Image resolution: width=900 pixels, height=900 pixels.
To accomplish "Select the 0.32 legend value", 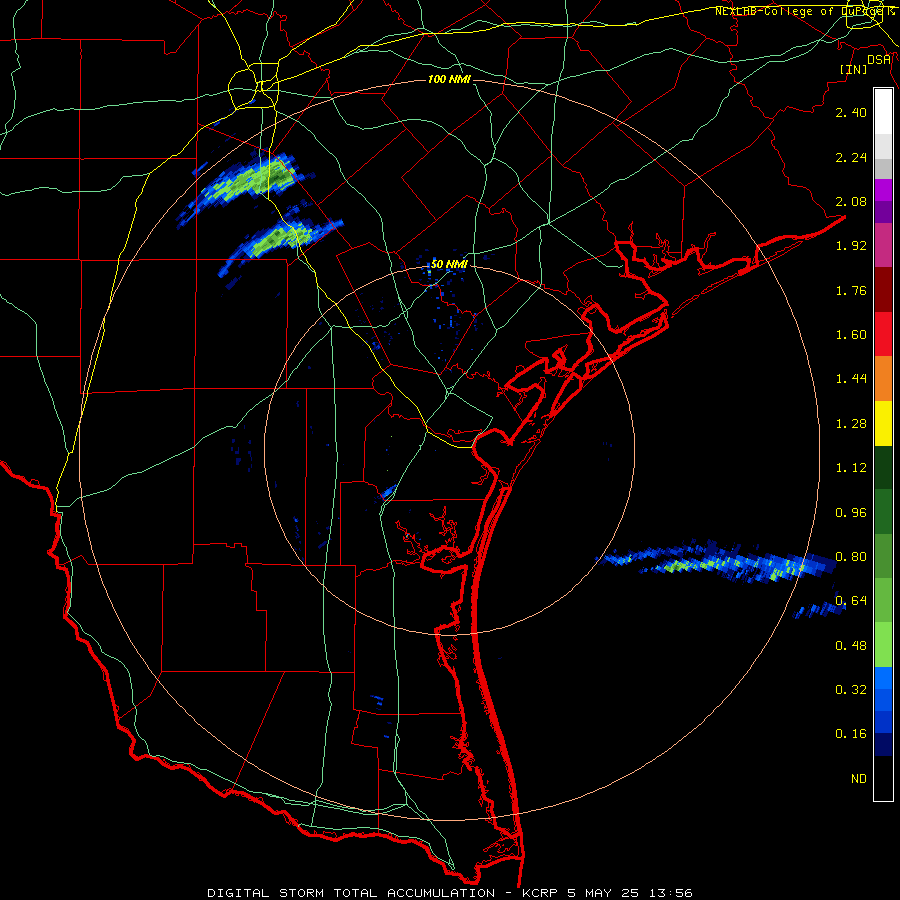I will pyautogui.click(x=851, y=690).
